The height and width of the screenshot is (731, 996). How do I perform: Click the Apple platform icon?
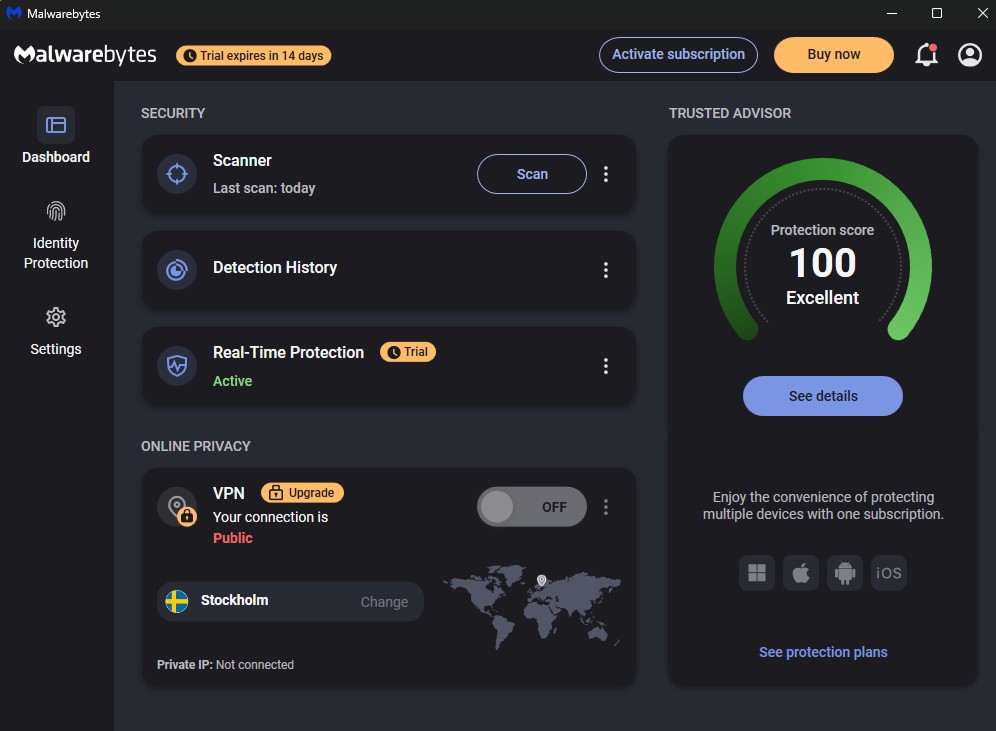point(800,573)
